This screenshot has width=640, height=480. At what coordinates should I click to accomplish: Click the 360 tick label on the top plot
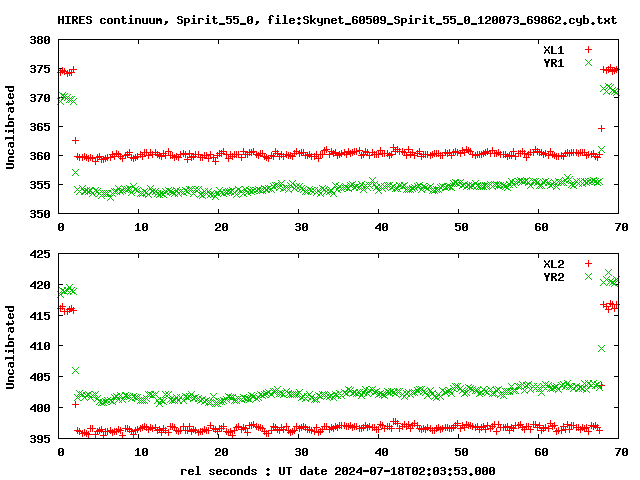(40, 156)
